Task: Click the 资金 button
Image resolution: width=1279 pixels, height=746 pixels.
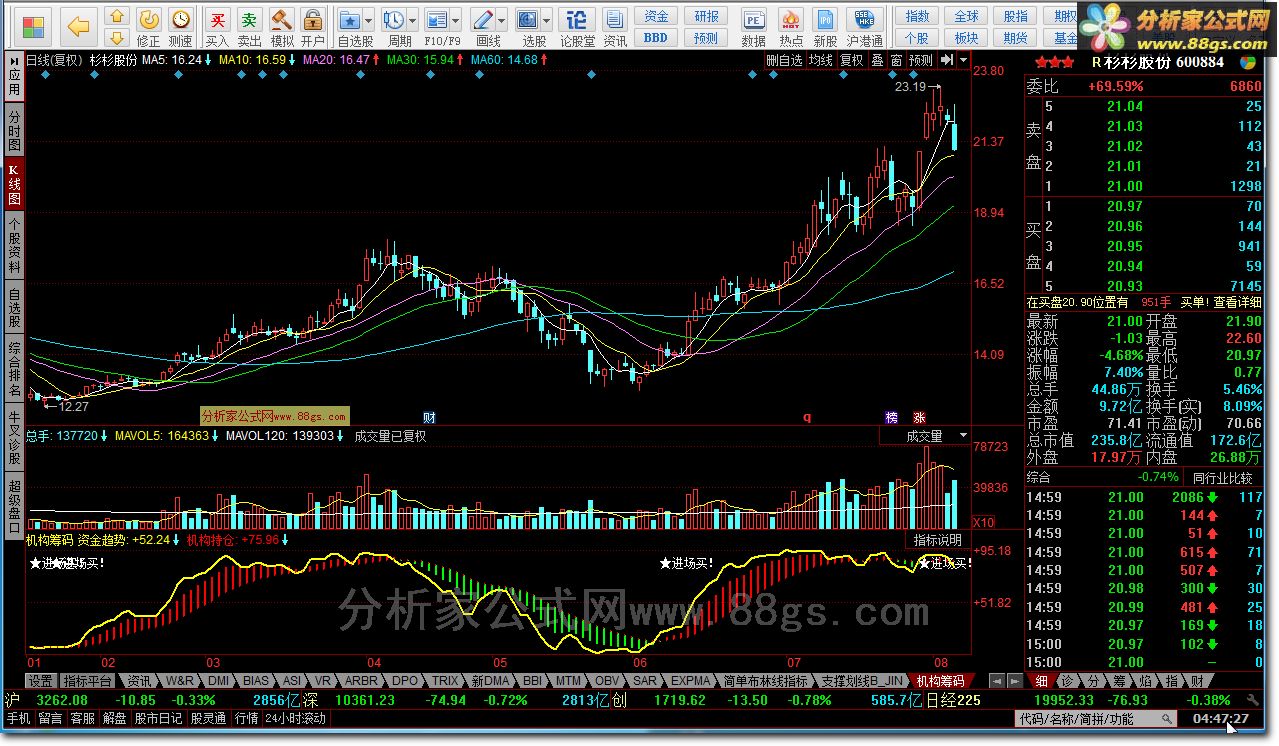Action: pos(656,16)
